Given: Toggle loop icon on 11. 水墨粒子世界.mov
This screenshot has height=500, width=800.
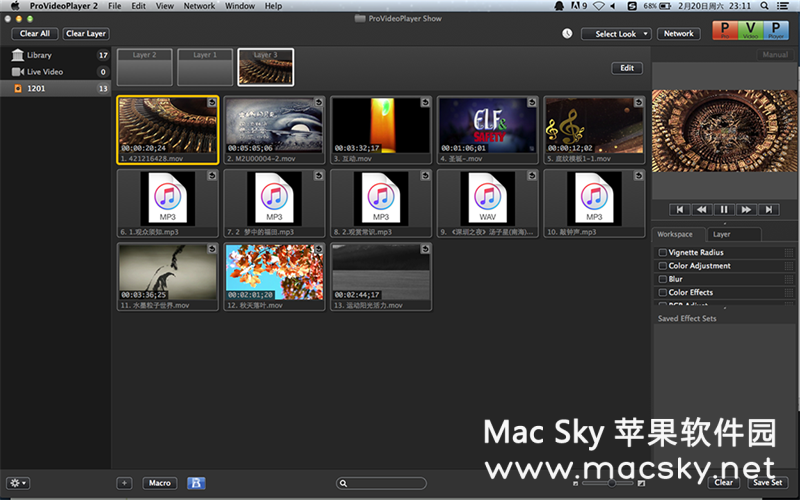Looking at the screenshot, I should 212,249.
